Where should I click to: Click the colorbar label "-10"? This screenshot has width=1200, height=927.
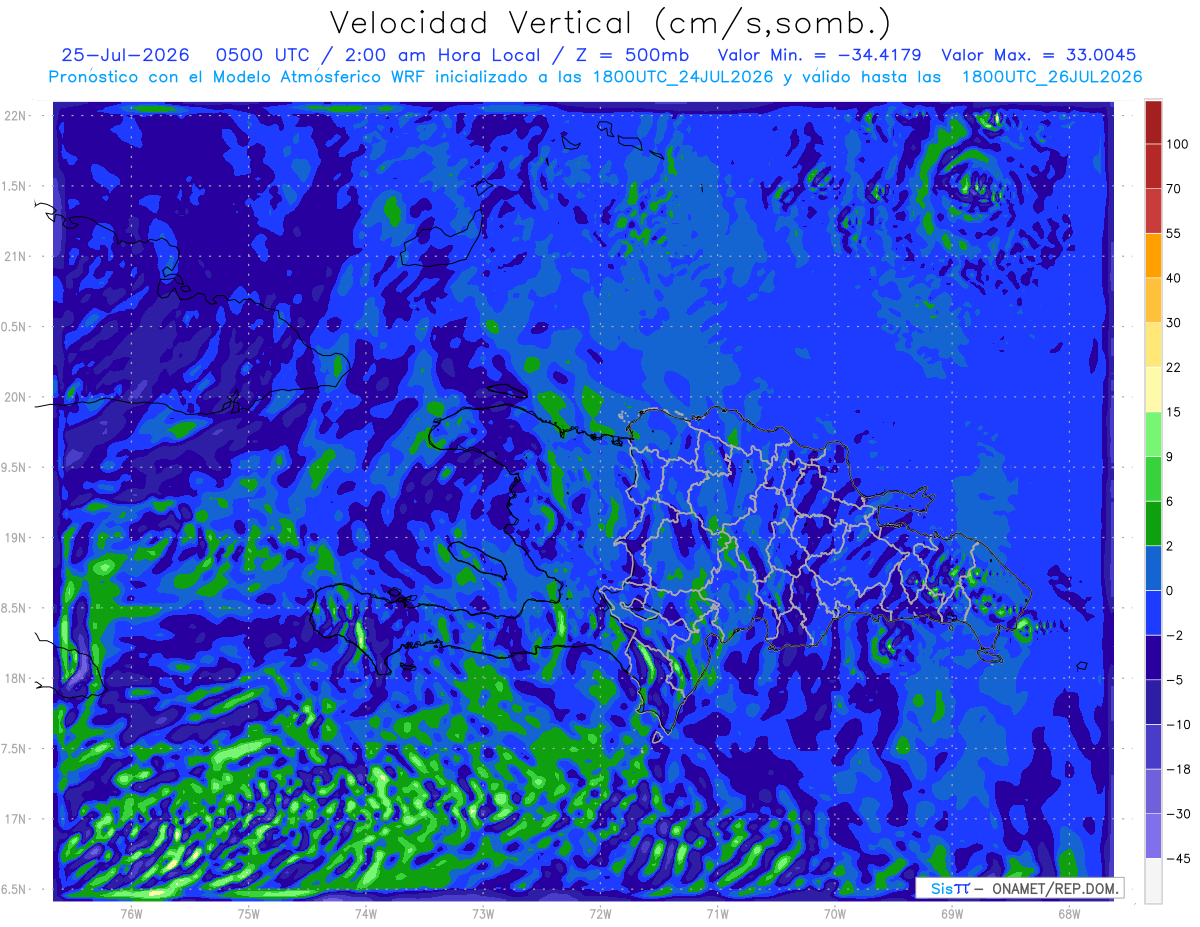(1177, 724)
